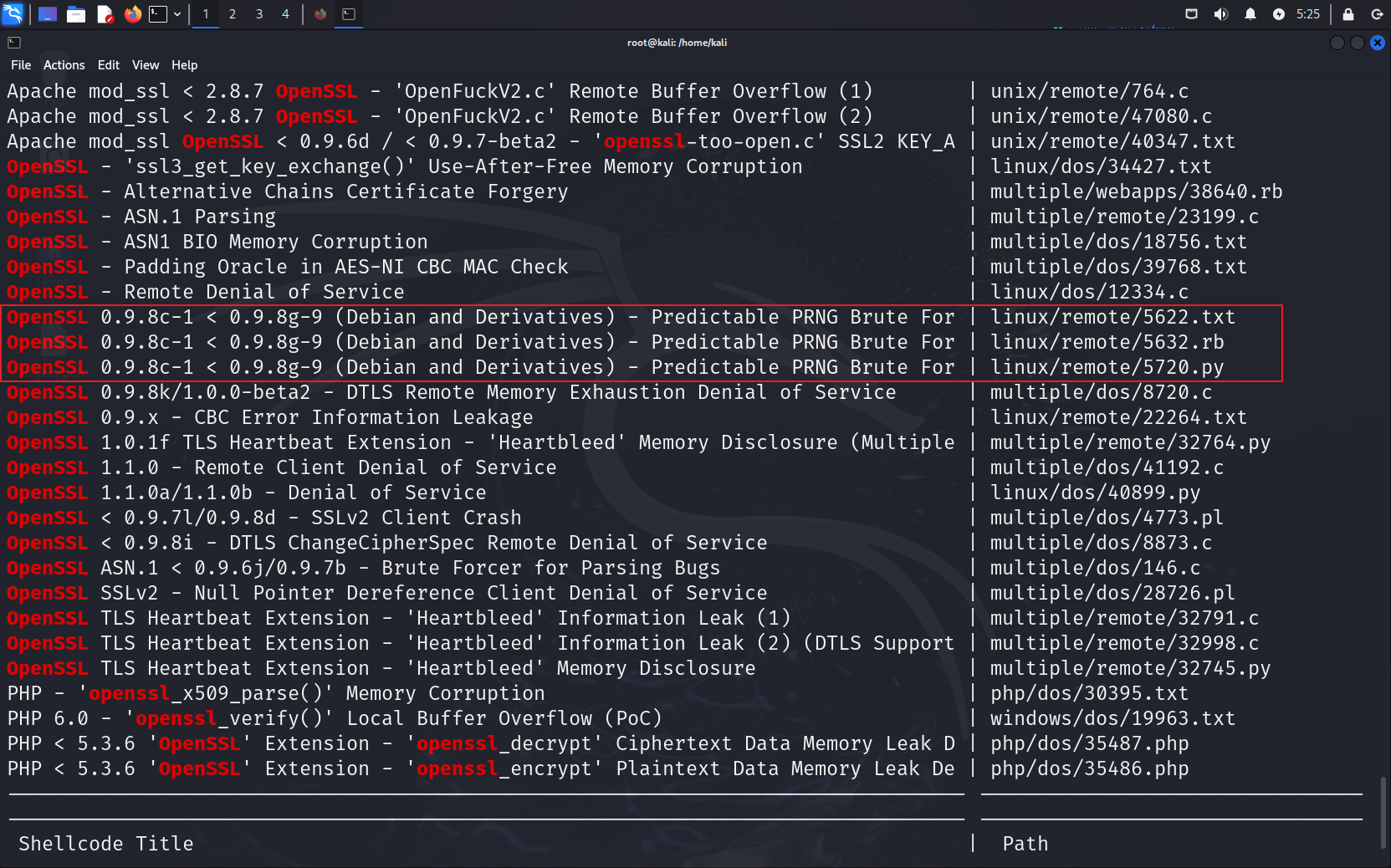Click the show desktop icon in panel
Image resolution: width=1391 pixels, height=868 pixels.
click(48, 14)
